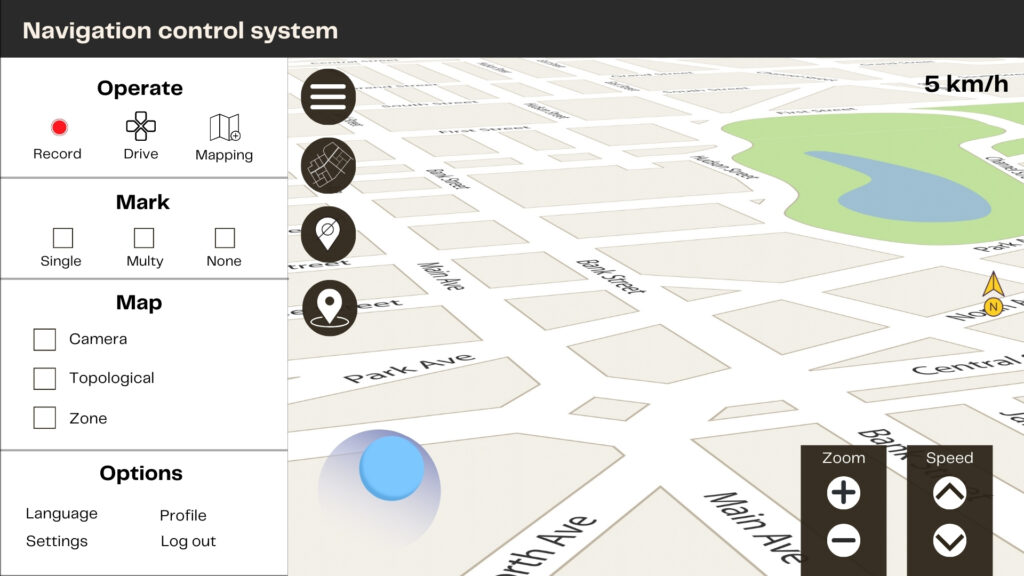This screenshot has width=1024, height=576.
Task: Check the Camera option under Map
Action: tap(44, 339)
